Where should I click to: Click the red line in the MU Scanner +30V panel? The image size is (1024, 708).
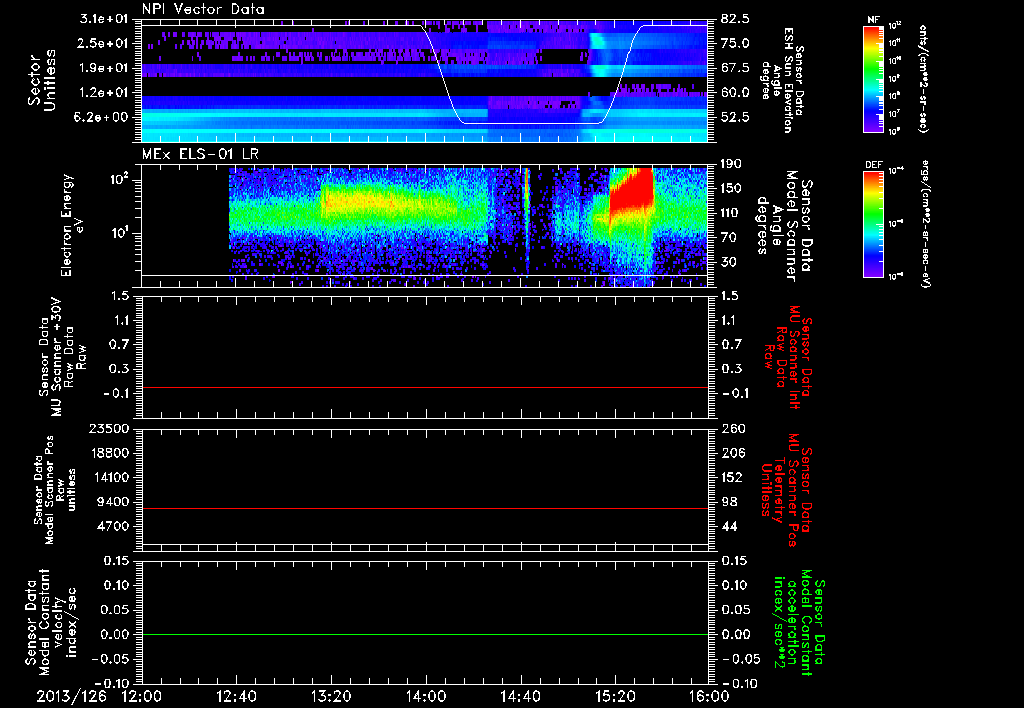(424, 387)
